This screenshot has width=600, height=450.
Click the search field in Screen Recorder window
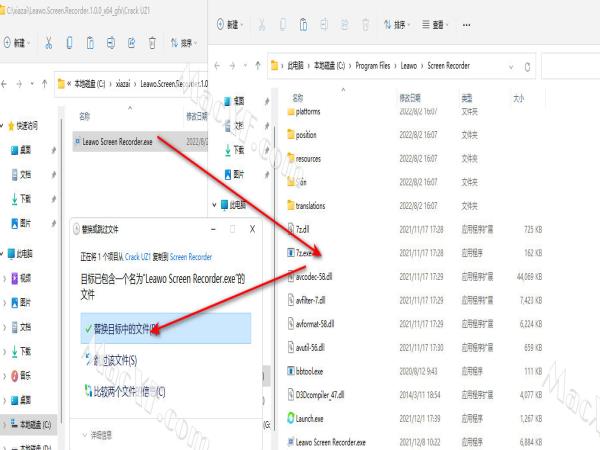[x=571, y=67]
